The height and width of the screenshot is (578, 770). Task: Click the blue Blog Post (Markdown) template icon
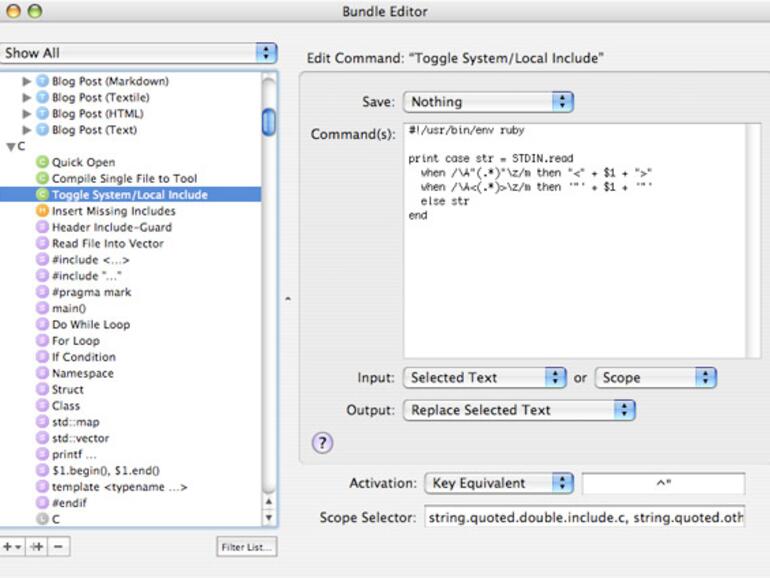click(42, 81)
